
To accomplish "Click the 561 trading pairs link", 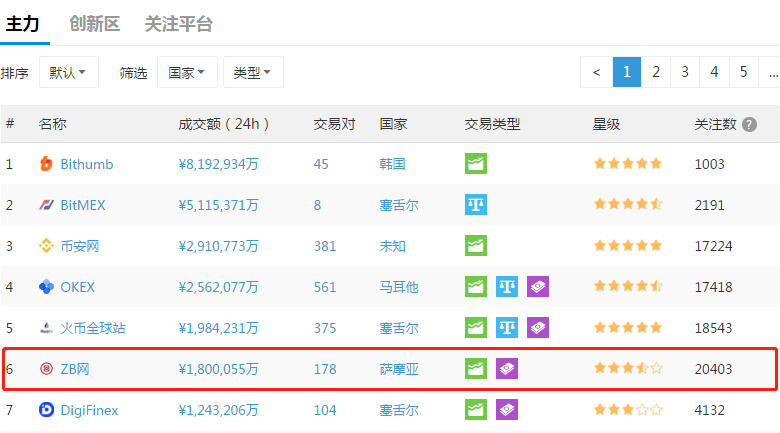I will (325, 287).
